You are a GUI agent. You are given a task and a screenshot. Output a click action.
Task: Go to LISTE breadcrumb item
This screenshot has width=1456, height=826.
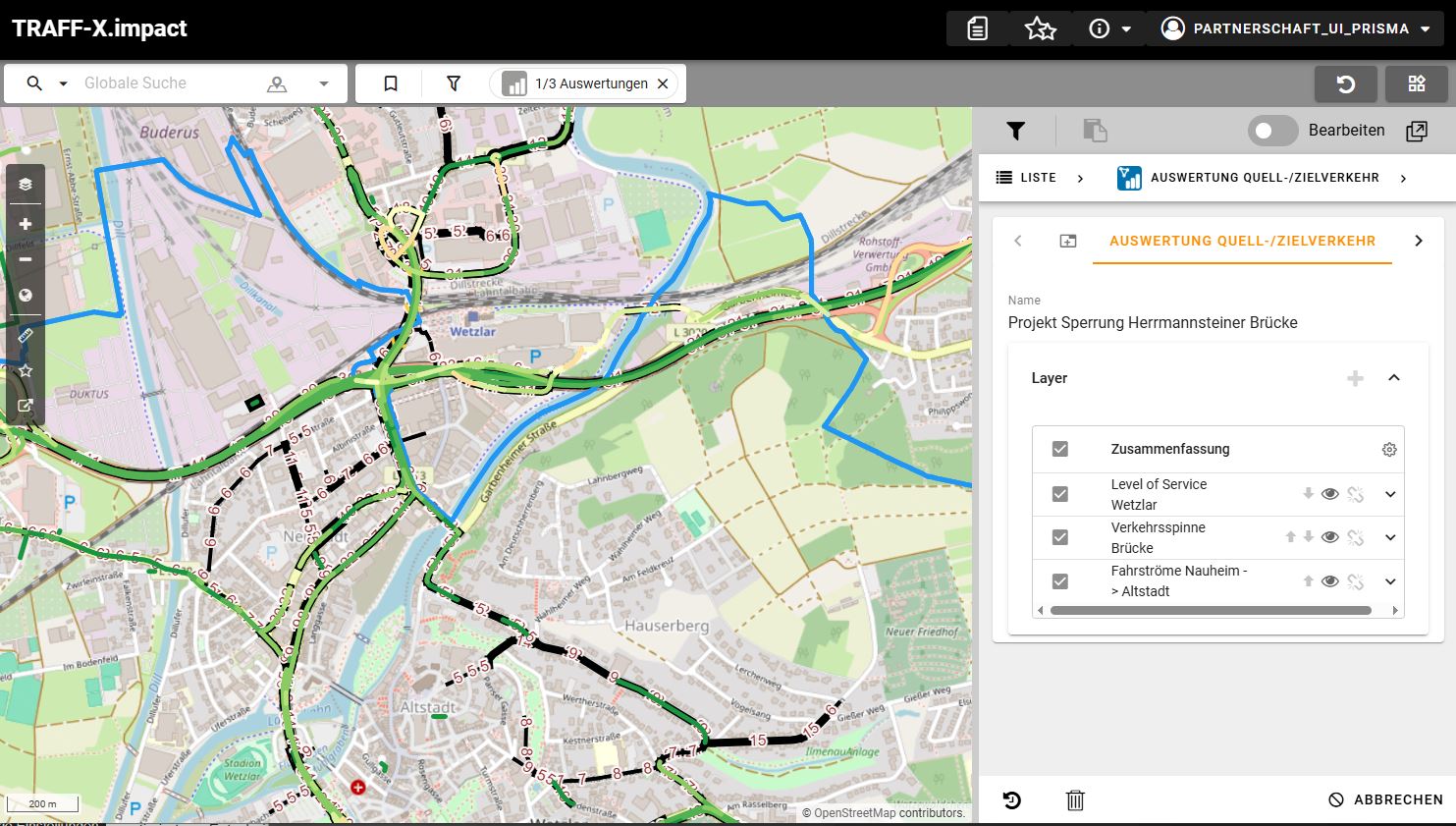pos(1027,178)
